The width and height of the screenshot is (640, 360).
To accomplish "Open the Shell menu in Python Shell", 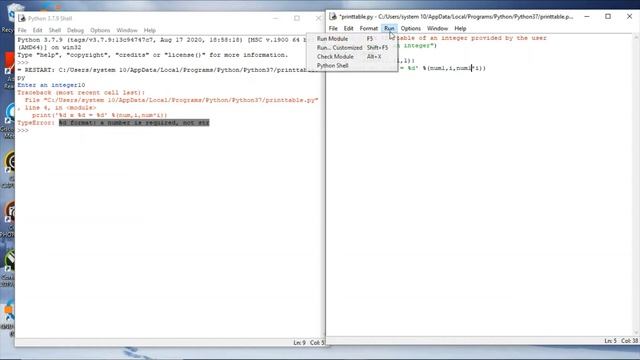I will point(55,30).
